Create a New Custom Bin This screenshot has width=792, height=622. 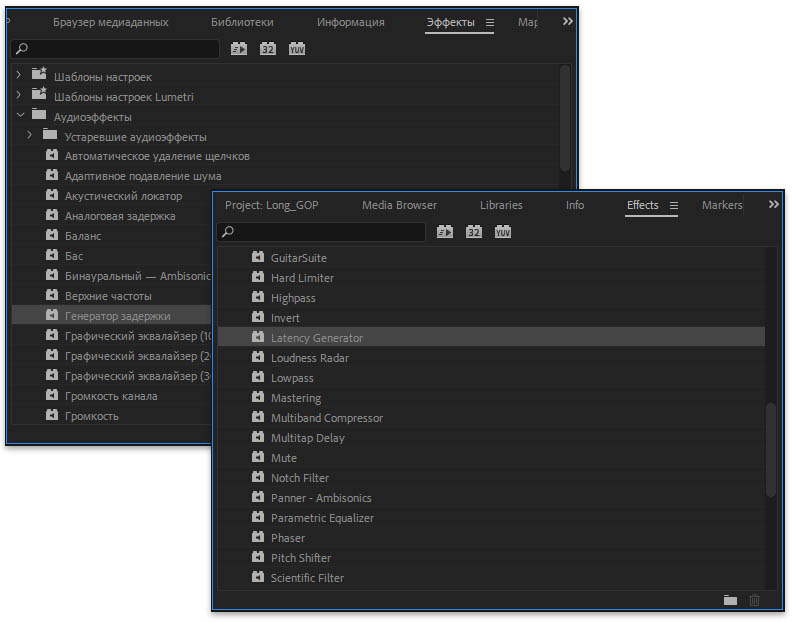tap(730, 600)
